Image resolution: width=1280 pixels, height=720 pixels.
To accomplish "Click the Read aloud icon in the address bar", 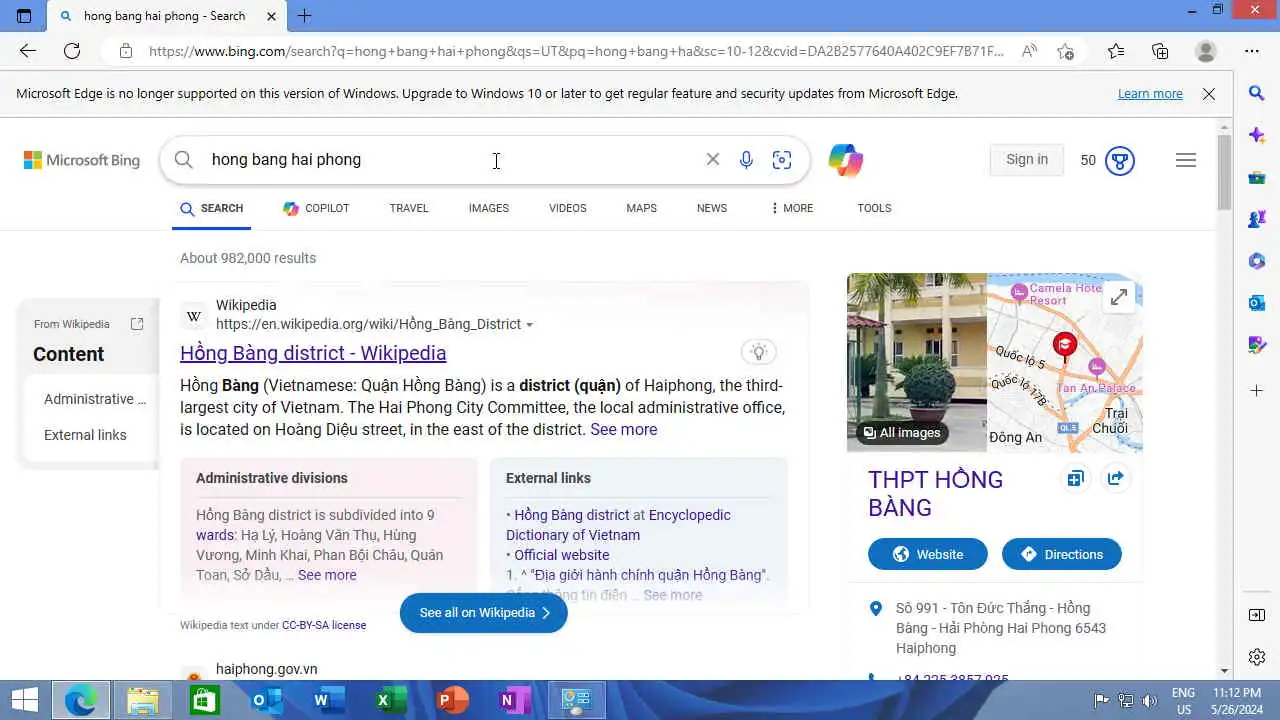I will [1029, 51].
